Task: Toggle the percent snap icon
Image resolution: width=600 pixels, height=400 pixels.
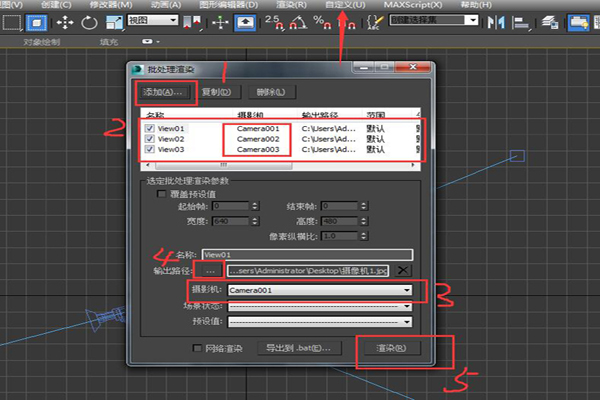Action: click(x=325, y=21)
